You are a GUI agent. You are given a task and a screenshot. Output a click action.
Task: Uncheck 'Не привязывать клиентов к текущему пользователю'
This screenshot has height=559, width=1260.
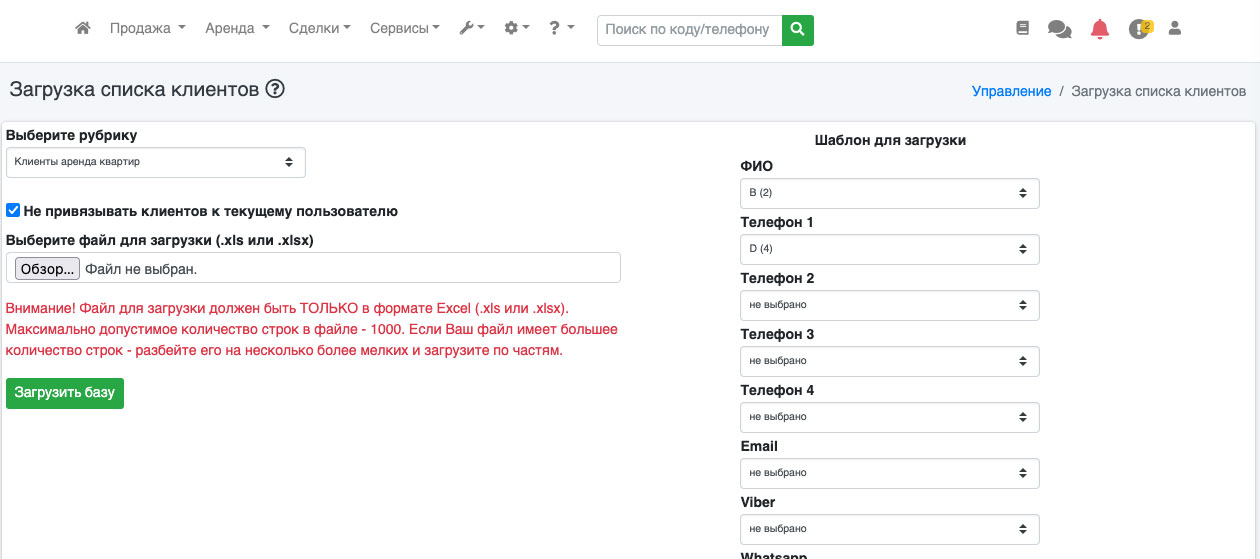tap(13, 211)
